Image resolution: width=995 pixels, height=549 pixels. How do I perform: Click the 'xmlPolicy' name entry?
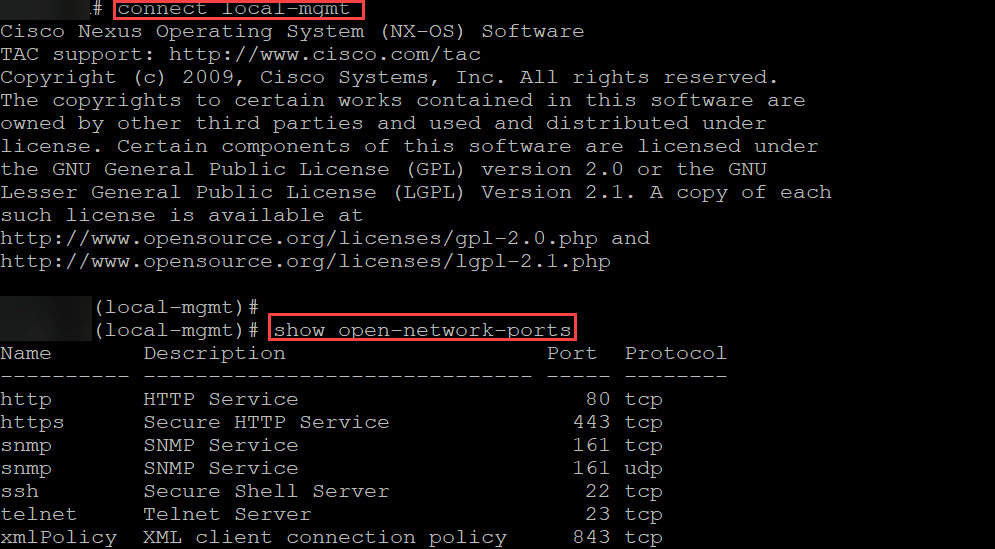coord(58,538)
